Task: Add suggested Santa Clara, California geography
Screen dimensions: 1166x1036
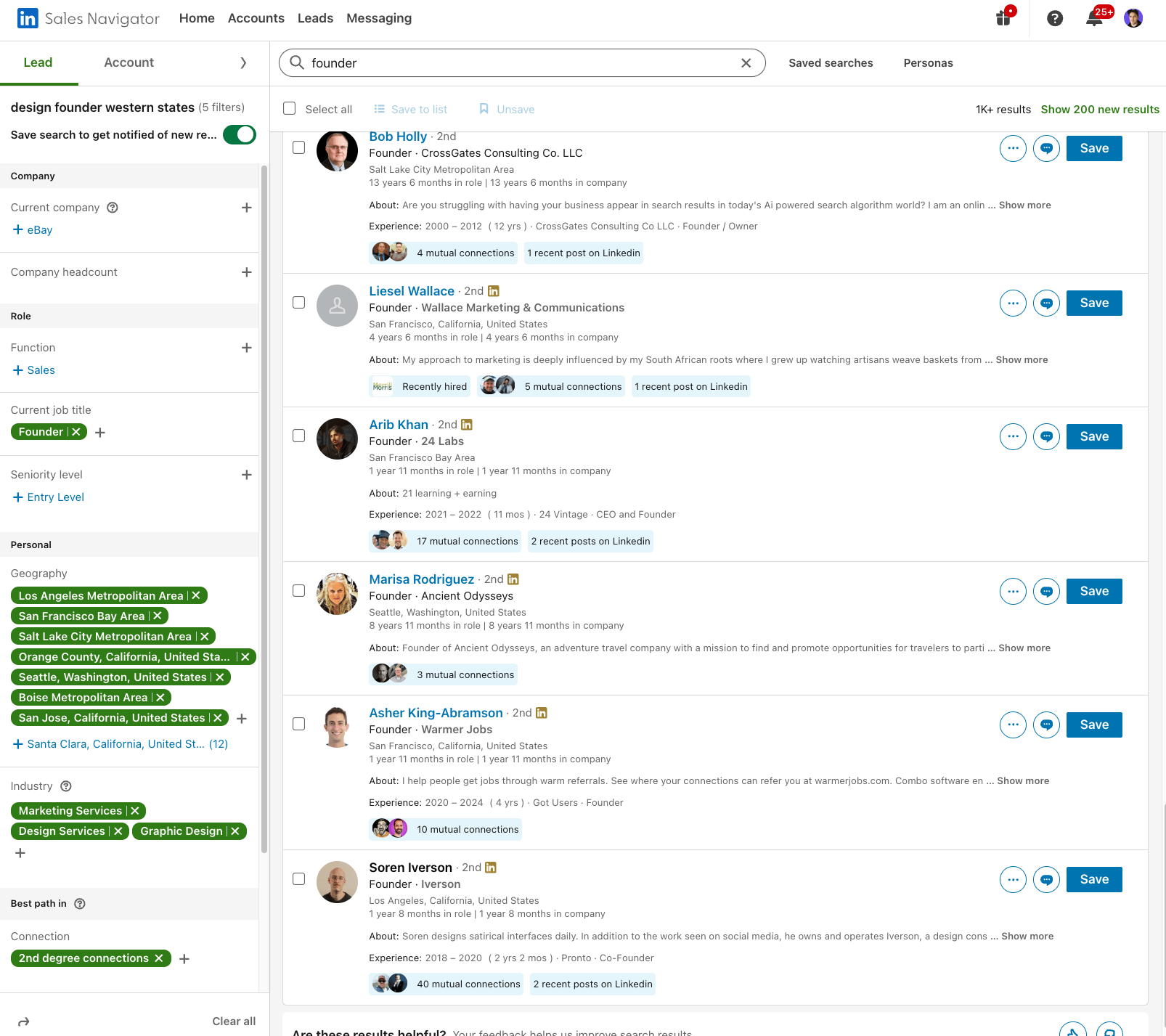Action: coord(121,744)
